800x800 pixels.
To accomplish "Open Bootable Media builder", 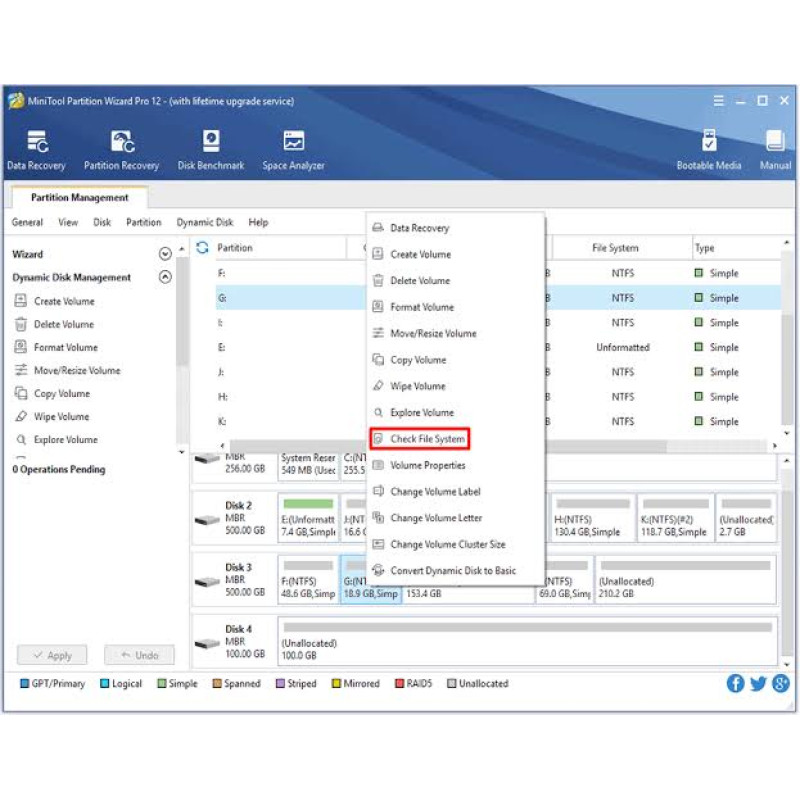I will tap(709, 141).
